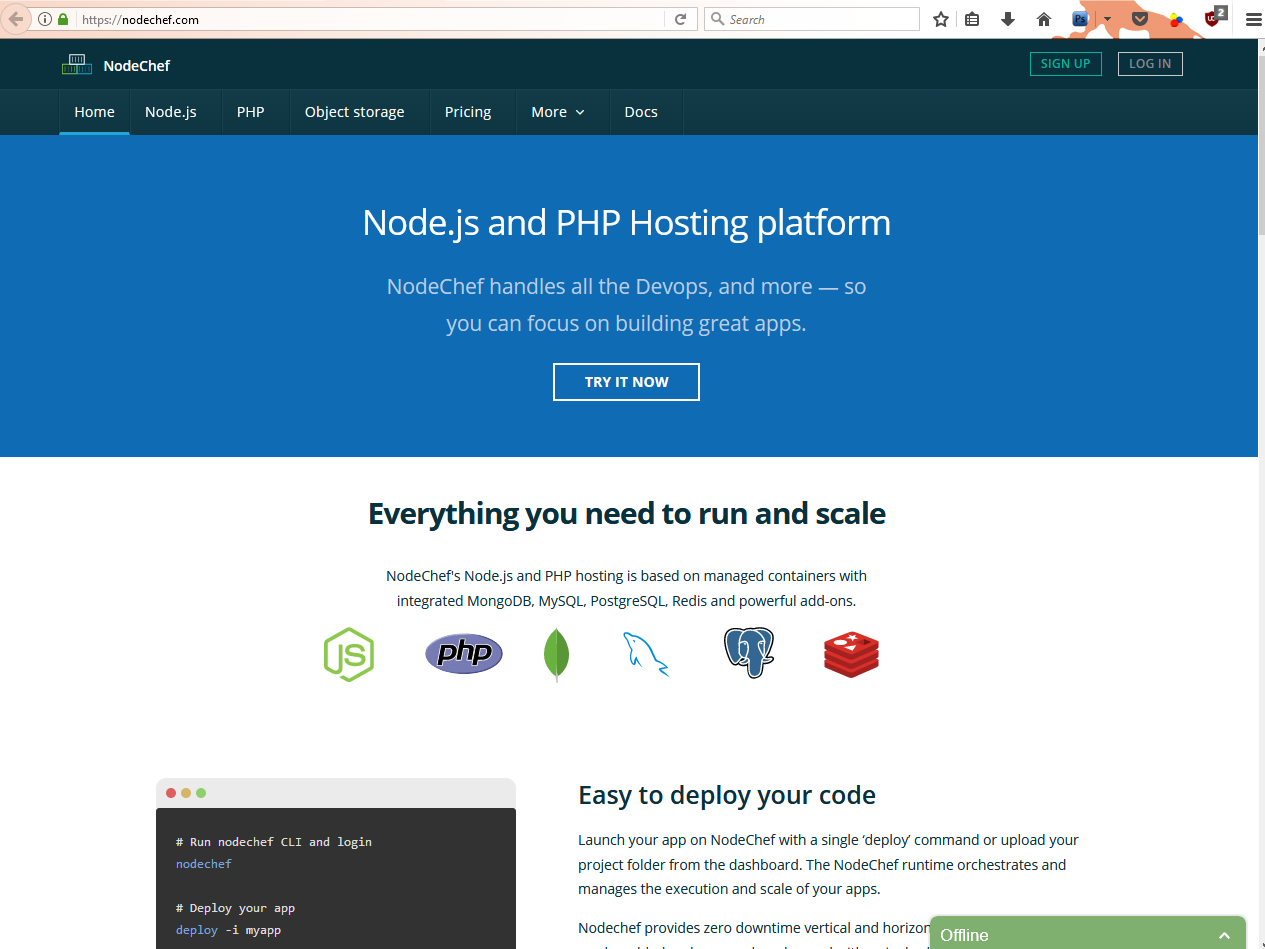This screenshot has width=1265, height=949.
Task: Click '# Run nodechef CLI and login' comment
Action: coord(274,842)
